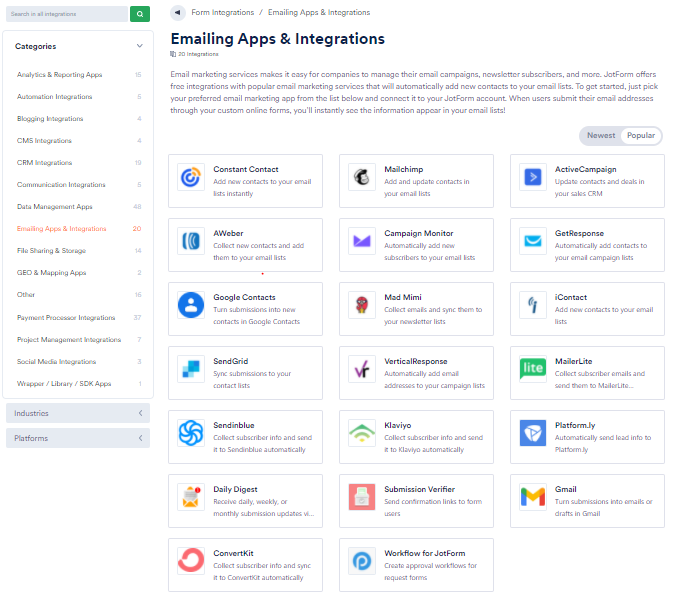Open File Sharing & Storage category
This screenshot has height=595, width=678.
(x=51, y=251)
